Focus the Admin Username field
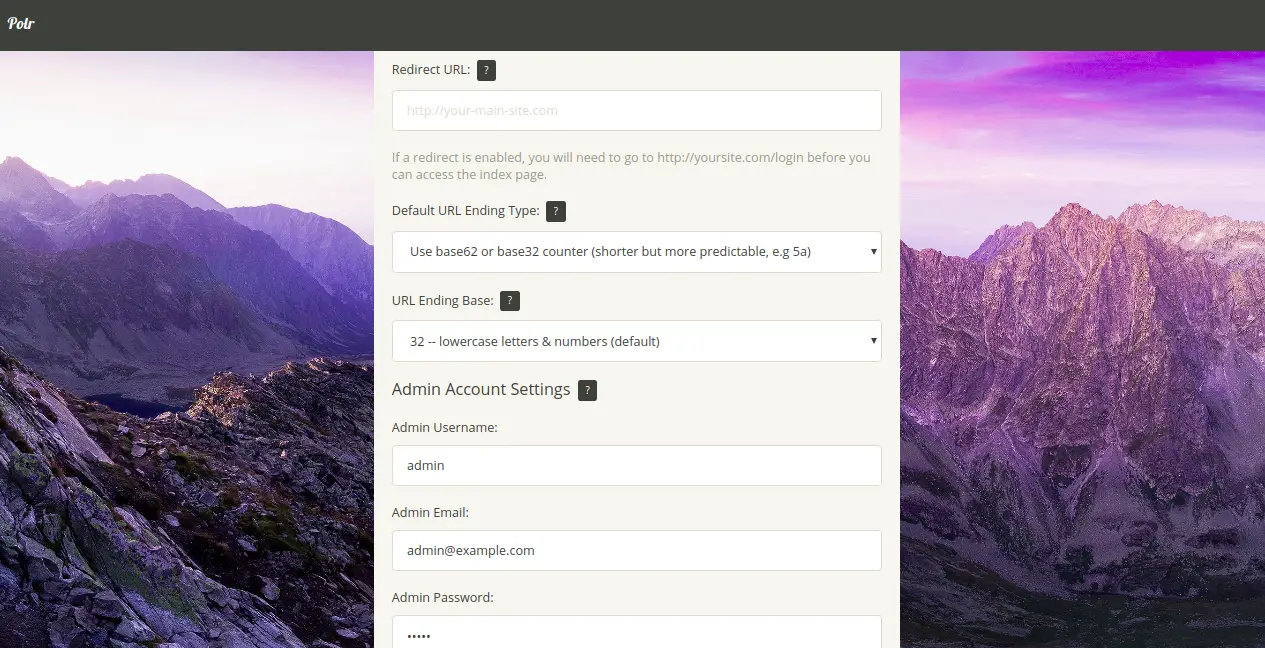This screenshot has height=648, width=1265. (x=637, y=465)
